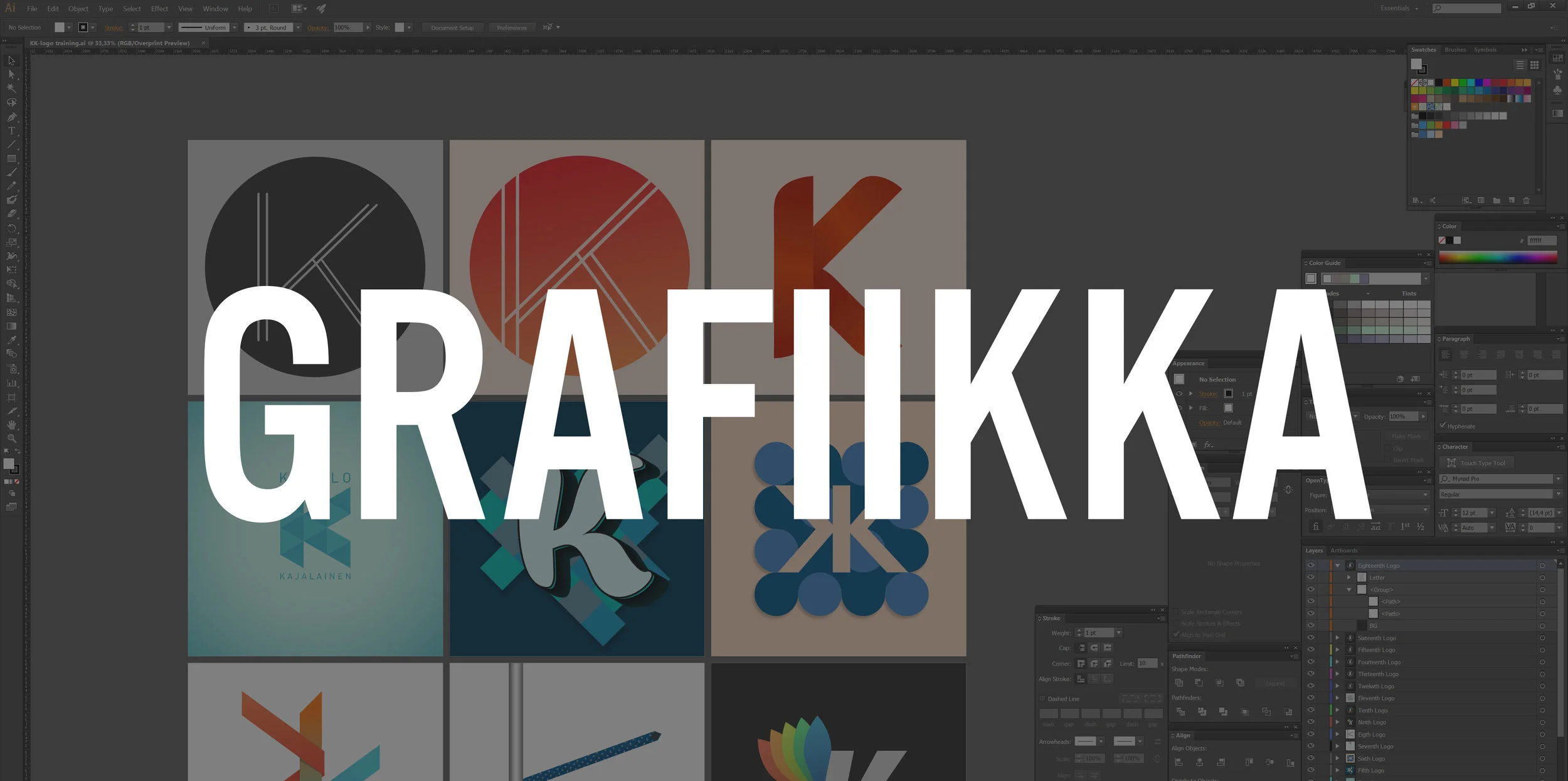Open the Myriad Pro font dropdown
Image resolution: width=1568 pixels, height=781 pixels.
(x=1558, y=479)
